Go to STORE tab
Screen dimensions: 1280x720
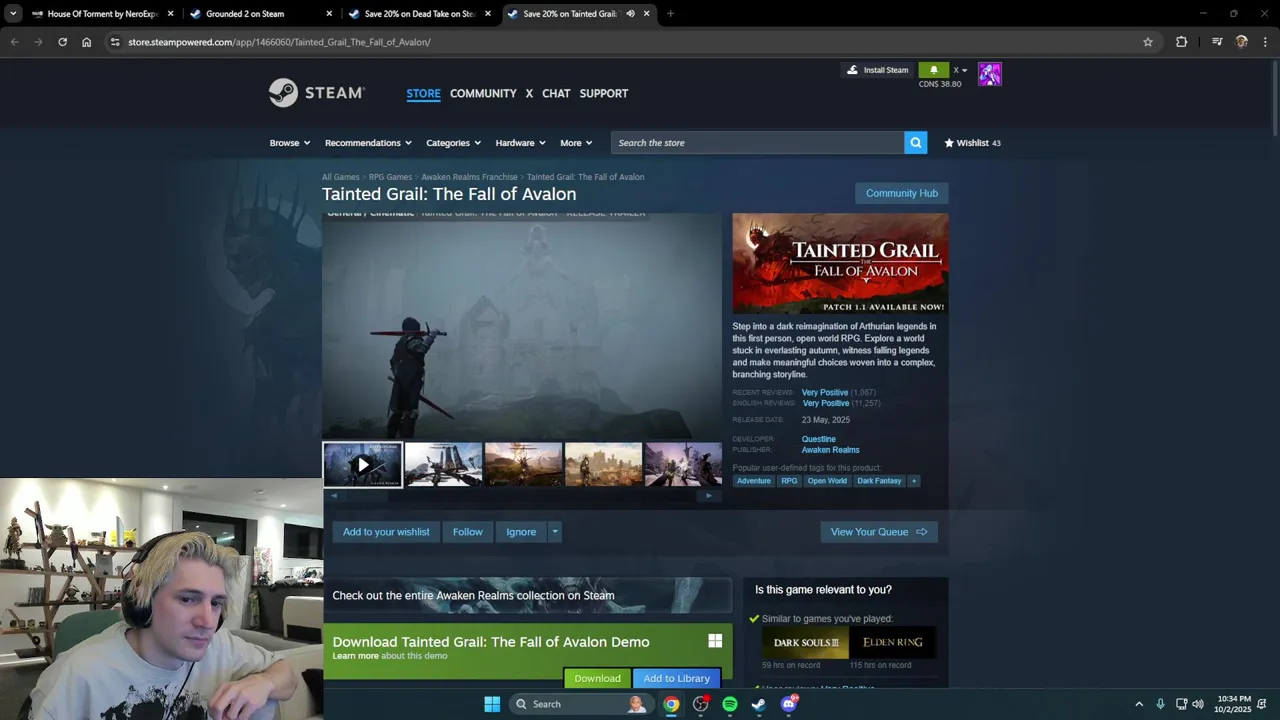423,93
